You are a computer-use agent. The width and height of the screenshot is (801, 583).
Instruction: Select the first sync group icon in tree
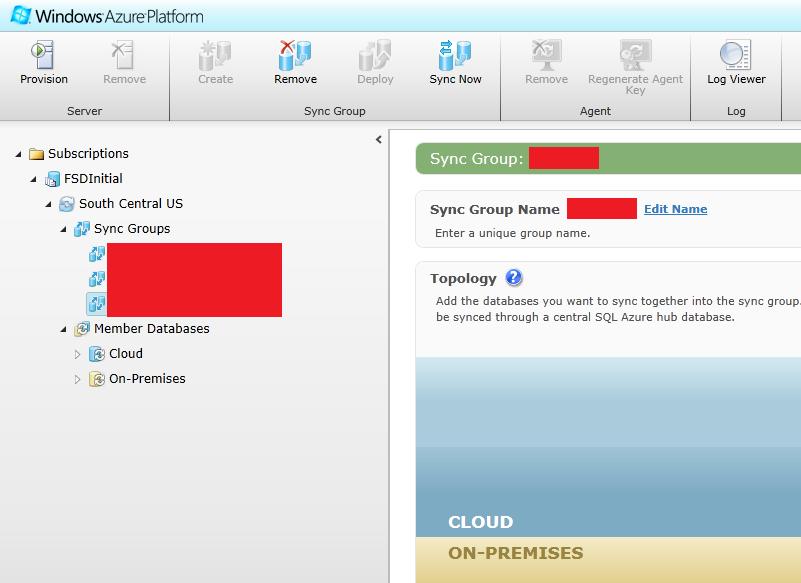click(97, 253)
